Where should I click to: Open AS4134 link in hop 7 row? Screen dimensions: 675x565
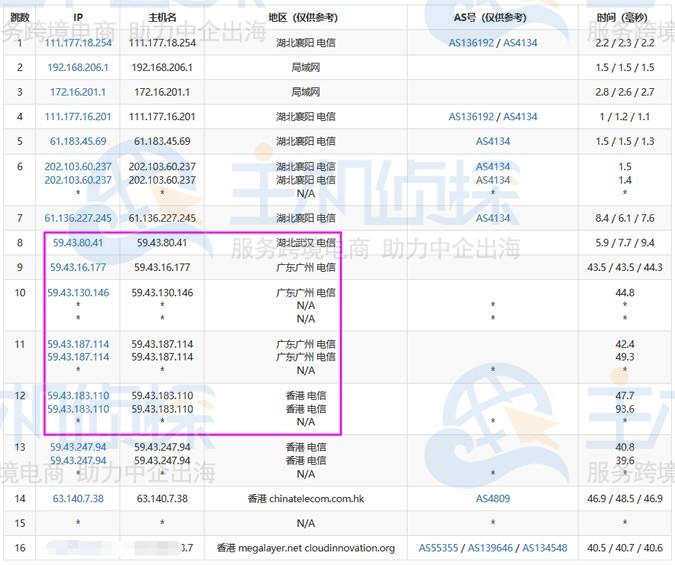pos(493,218)
